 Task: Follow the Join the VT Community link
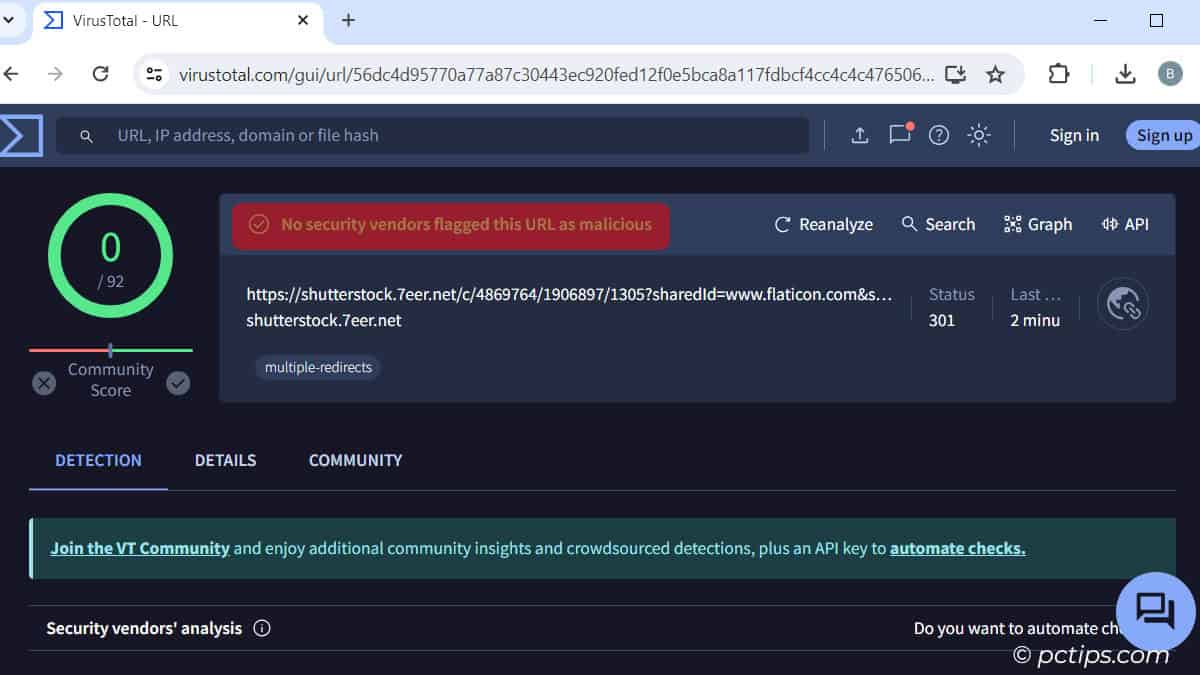click(x=140, y=548)
